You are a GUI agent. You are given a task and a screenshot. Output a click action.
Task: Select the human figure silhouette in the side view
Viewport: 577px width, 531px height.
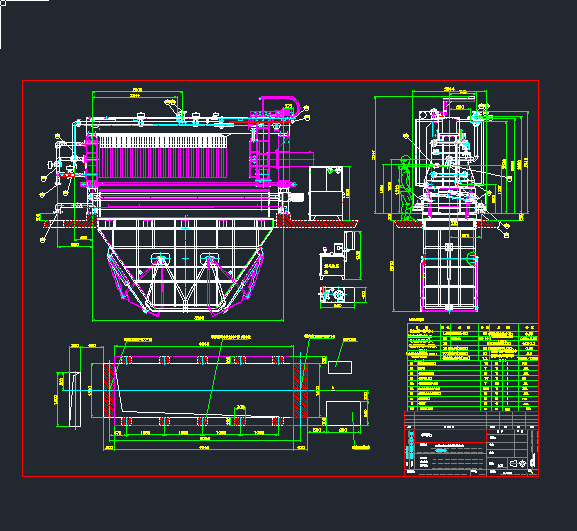[x=406, y=188]
